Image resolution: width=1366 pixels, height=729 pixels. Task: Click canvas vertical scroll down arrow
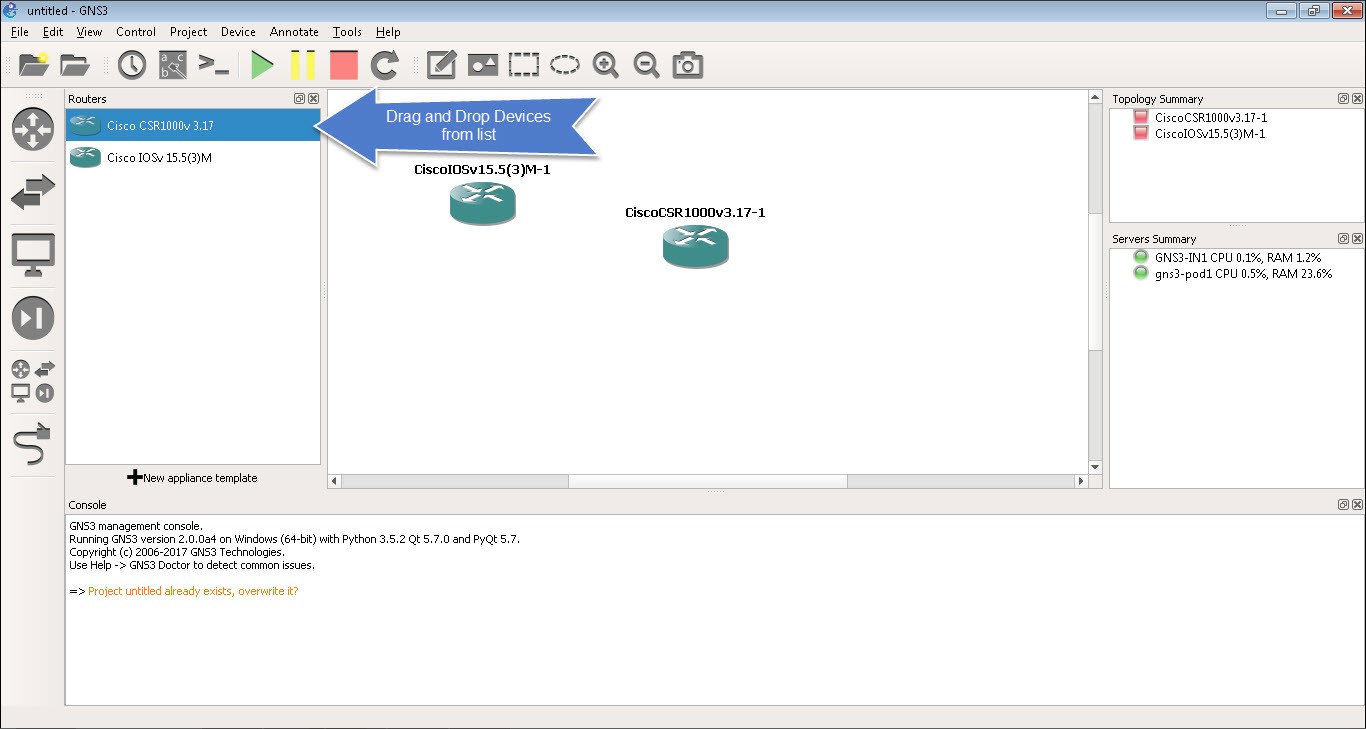1095,467
